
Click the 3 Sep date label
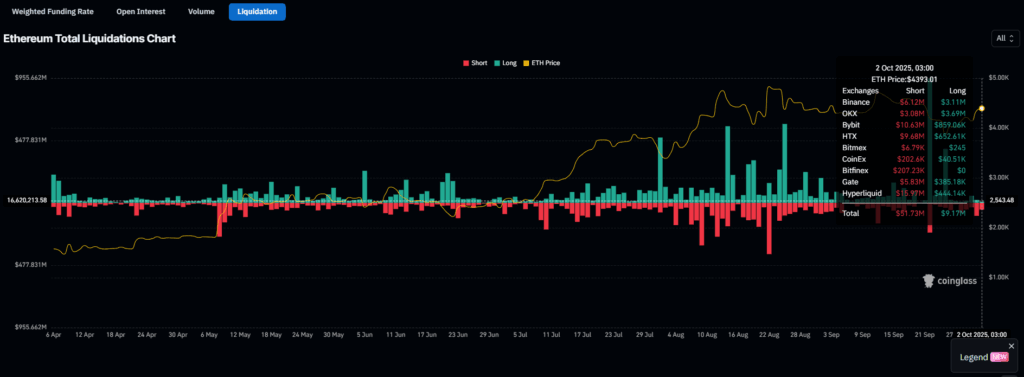pos(832,335)
